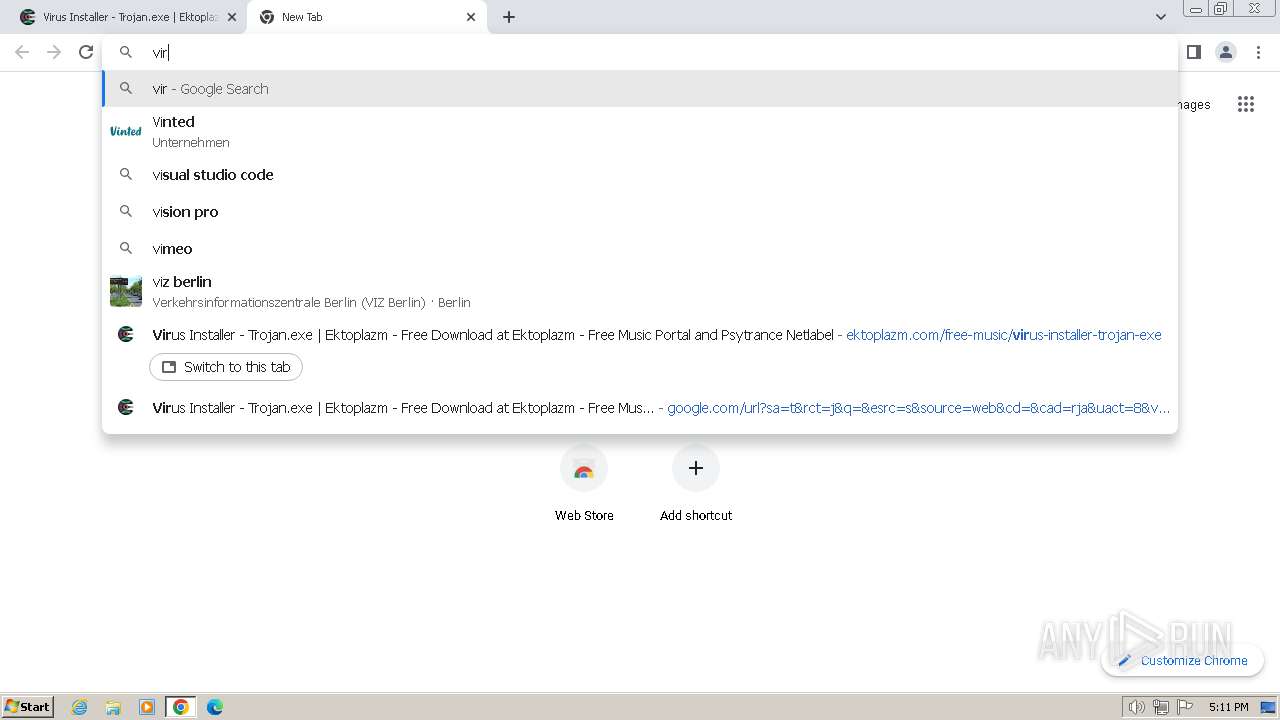The height and width of the screenshot is (720, 1280).
Task: Click the 5:11 PM clock
Action: tap(1228, 707)
